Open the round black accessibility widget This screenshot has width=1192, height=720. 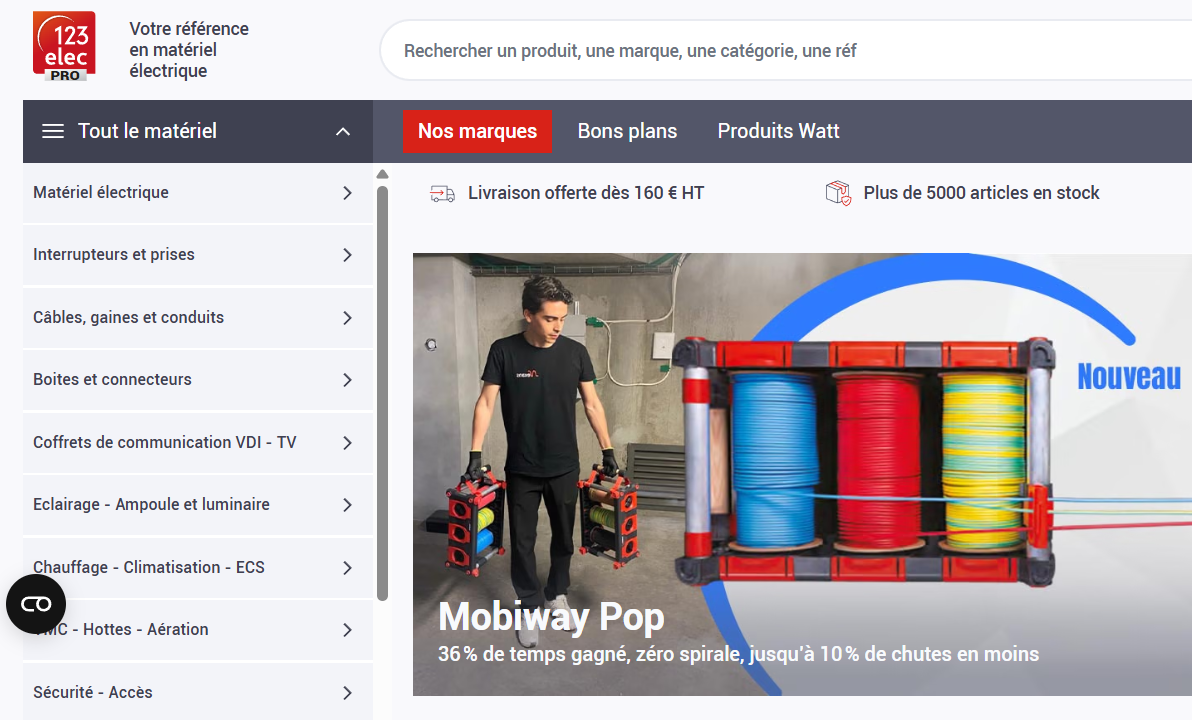pyautogui.click(x=36, y=604)
